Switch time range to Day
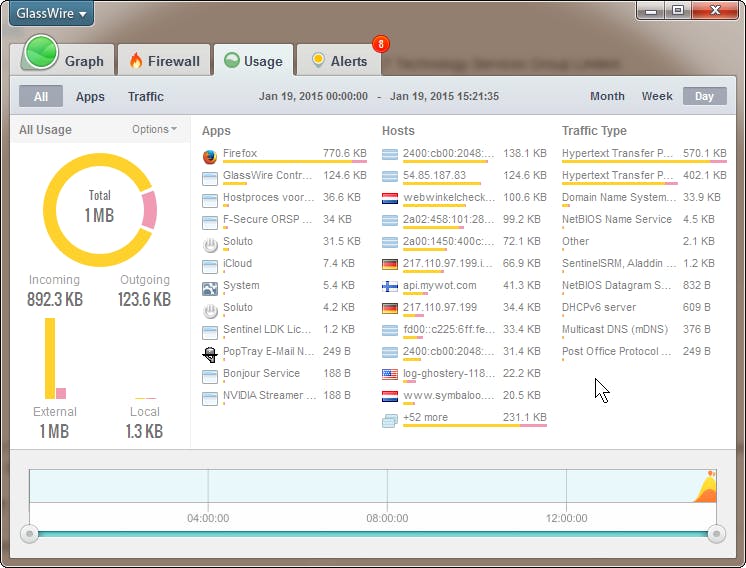The width and height of the screenshot is (746, 568). [x=705, y=96]
